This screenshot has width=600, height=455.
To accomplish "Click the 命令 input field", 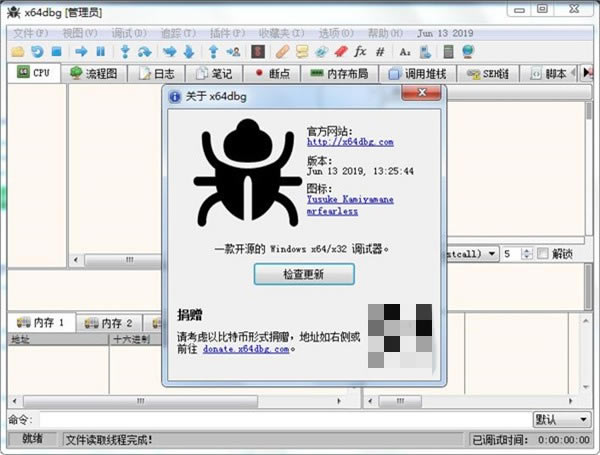I will pos(285,420).
